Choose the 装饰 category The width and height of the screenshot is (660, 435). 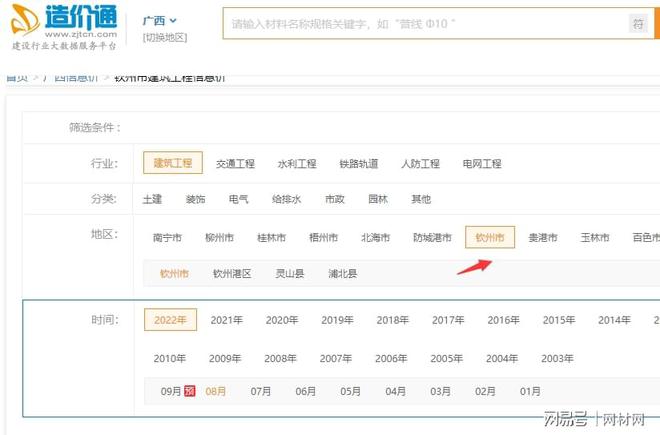(195, 199)
